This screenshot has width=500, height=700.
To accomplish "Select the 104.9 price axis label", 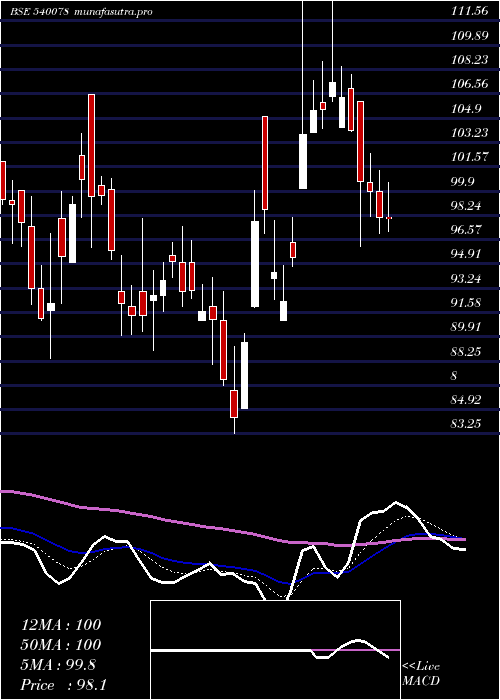I will (x=467, y=109).
